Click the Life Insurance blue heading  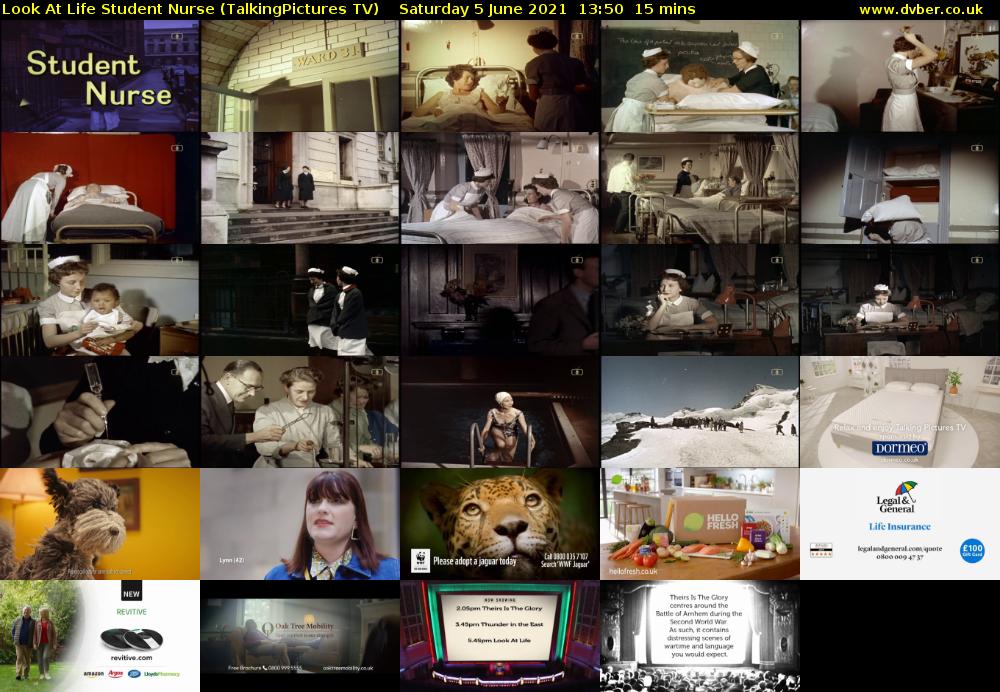[900, 527]
